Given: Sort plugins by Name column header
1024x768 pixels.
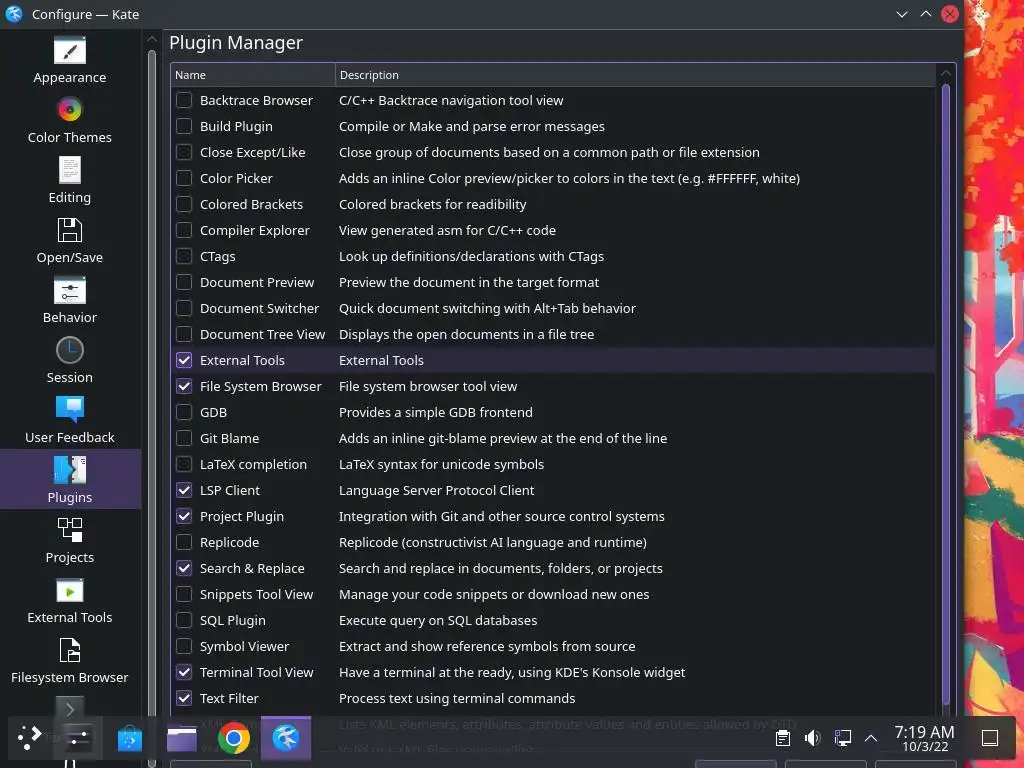Looking at the screenshot, I should click(253, 75).
